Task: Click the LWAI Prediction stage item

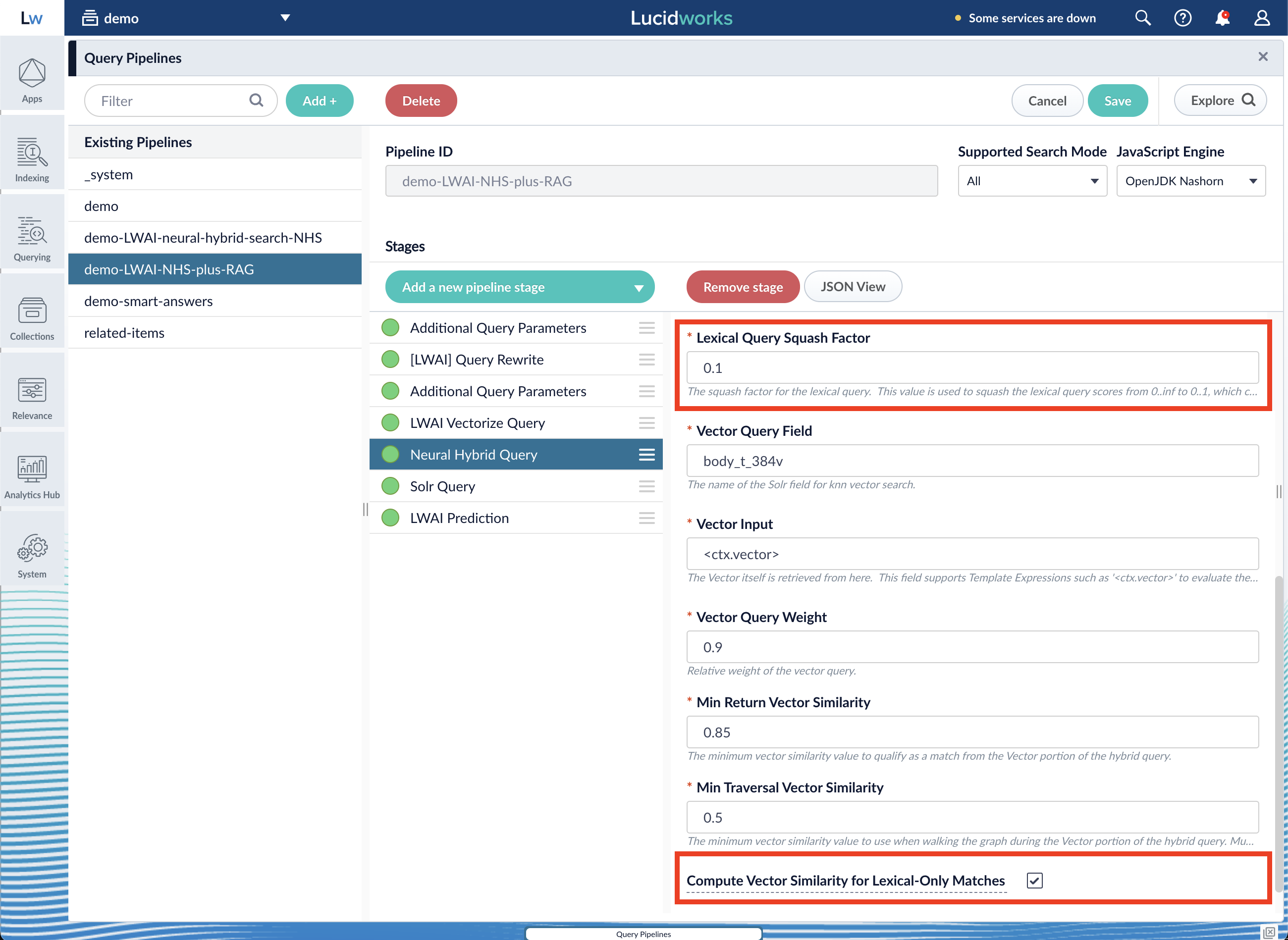Action: coord(459,517)
